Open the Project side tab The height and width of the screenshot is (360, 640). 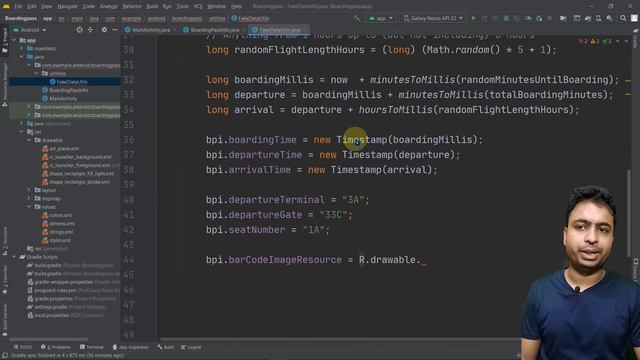tap(4, 40)
